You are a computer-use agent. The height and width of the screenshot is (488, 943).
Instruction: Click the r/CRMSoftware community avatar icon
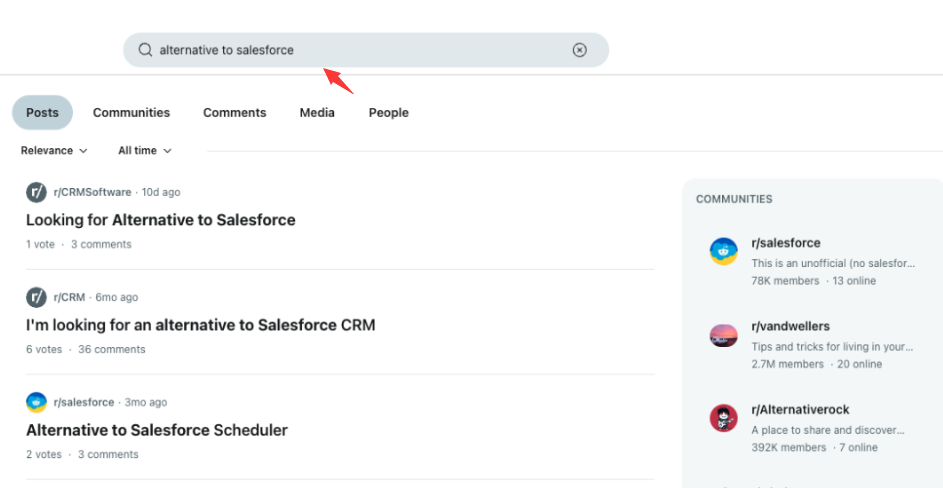(x=36, y=192)
